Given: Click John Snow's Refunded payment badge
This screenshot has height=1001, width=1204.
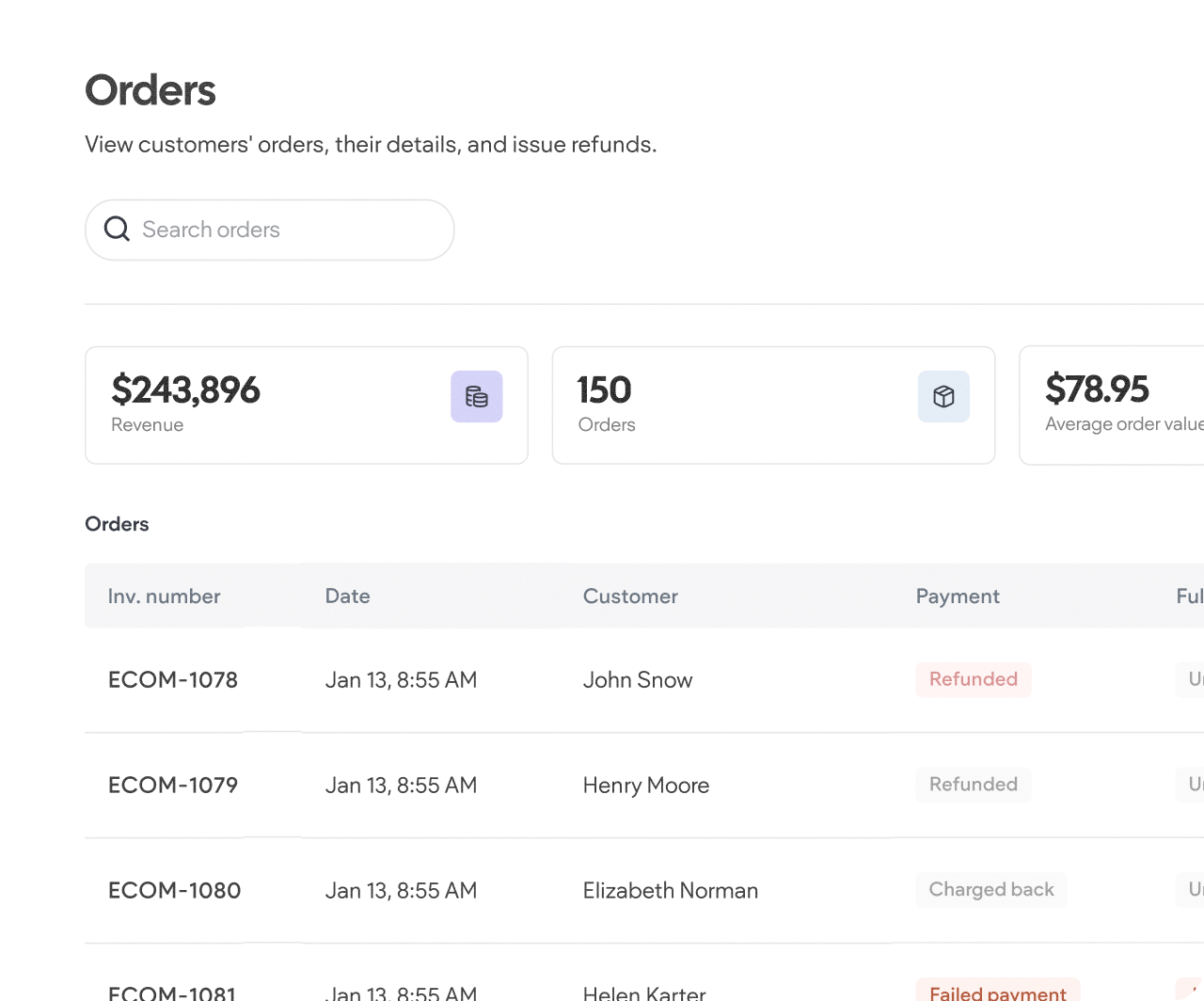Looking at the screenshot, I should [x=974, y=679].
